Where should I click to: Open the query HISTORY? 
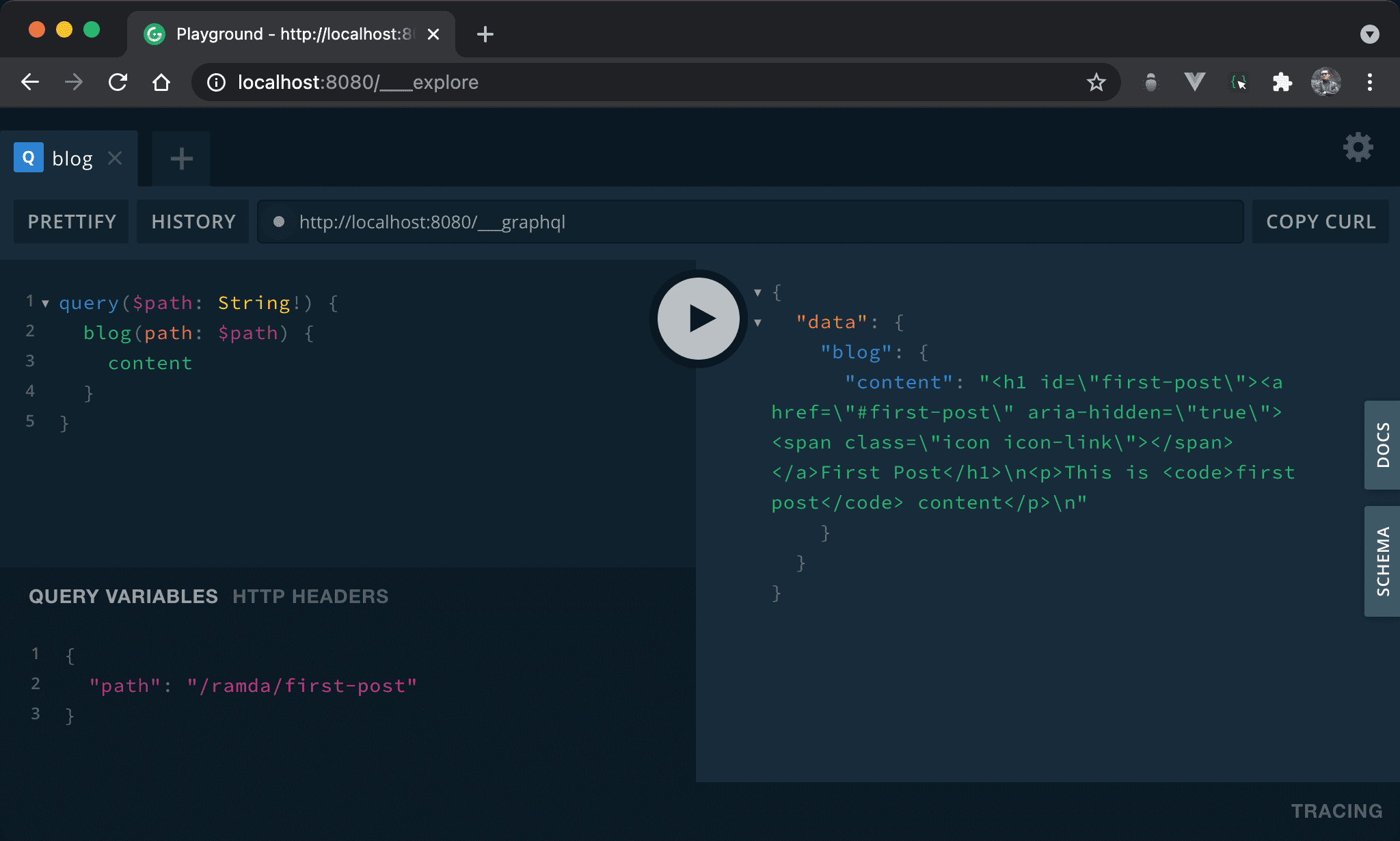coord(193,222)
